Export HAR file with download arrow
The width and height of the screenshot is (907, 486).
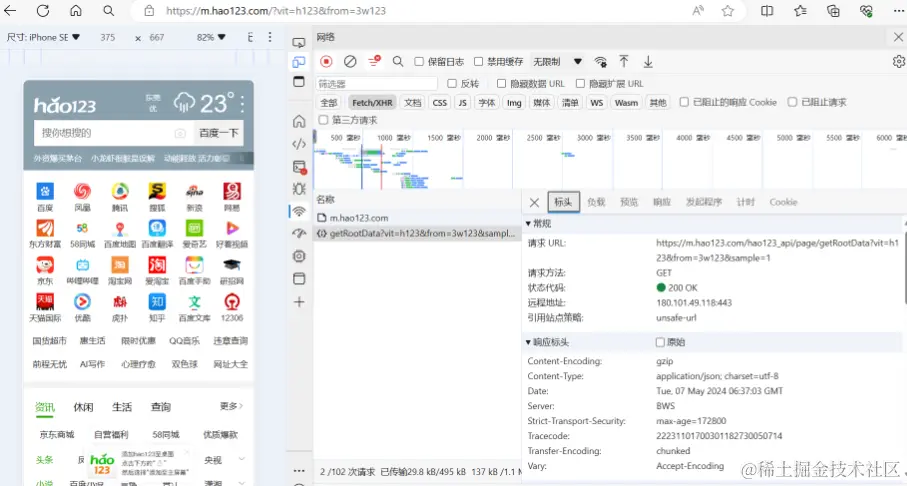click(648, 61)
